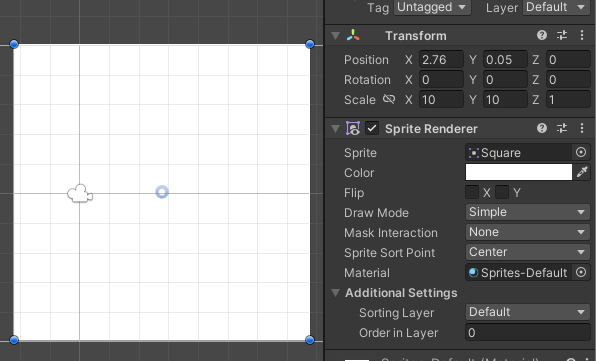
Task: Grab the bottom-right blue rect handle
Action: pos(310,340)
